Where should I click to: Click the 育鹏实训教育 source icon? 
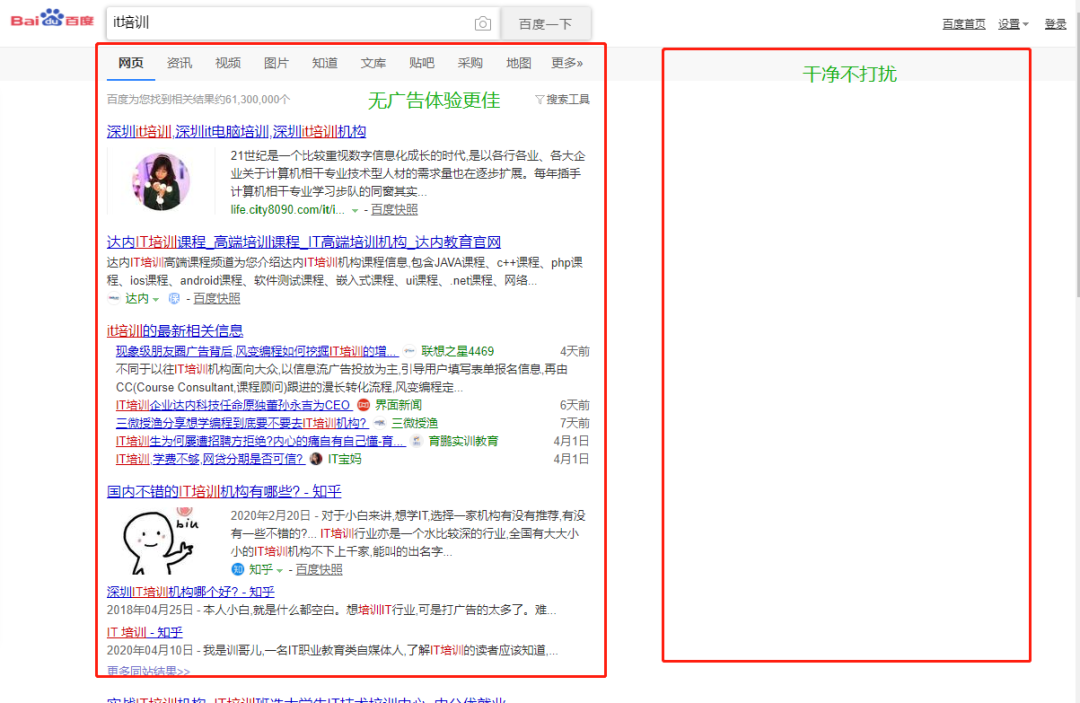pos(417,441)
